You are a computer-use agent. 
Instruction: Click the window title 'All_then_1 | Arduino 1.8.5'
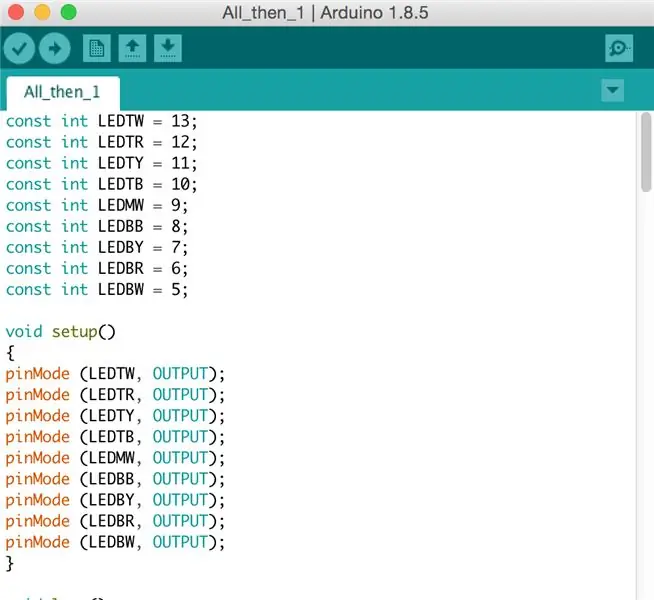[325, 13]
